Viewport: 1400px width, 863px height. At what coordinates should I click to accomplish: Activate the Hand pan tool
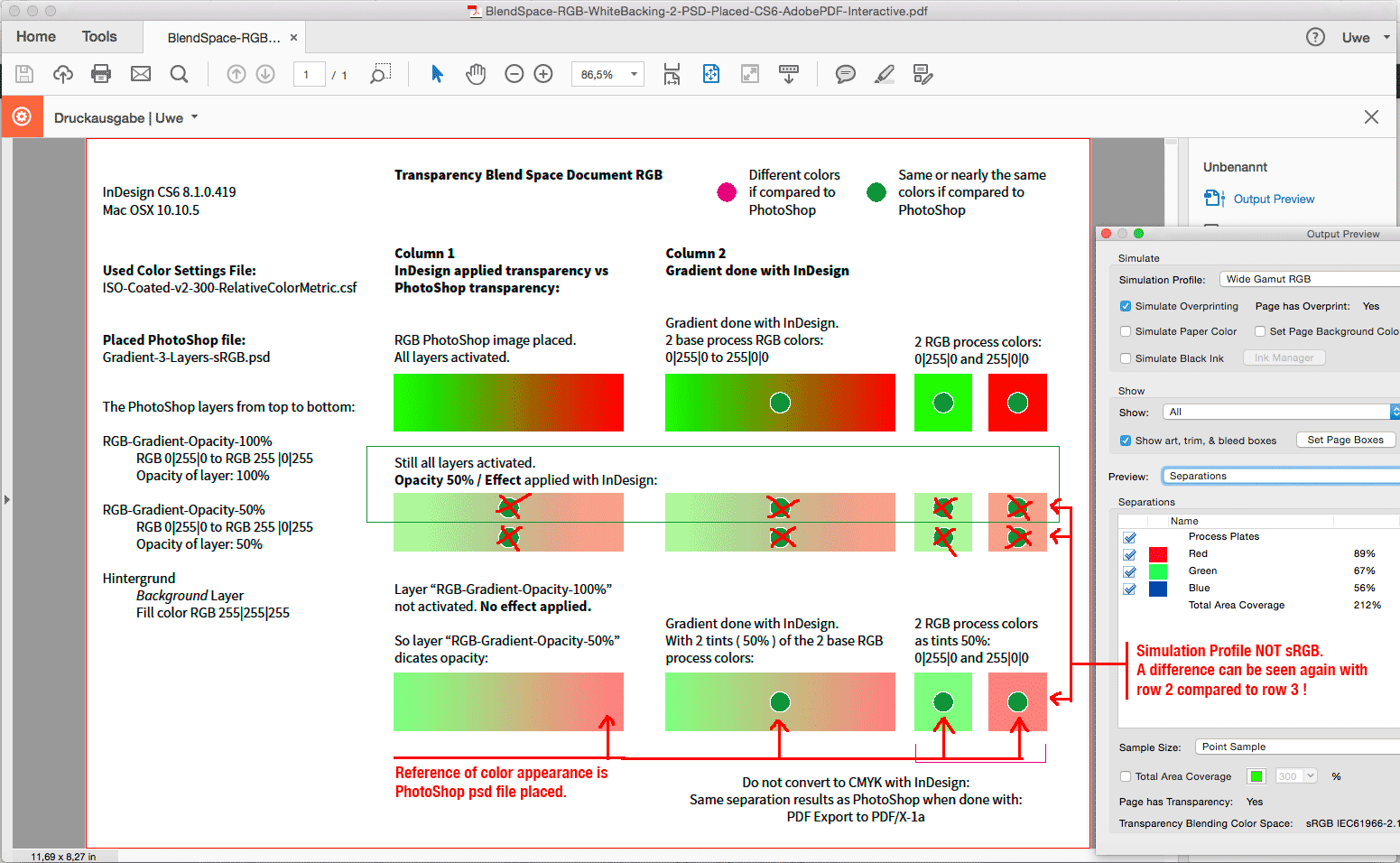(476, 74)
